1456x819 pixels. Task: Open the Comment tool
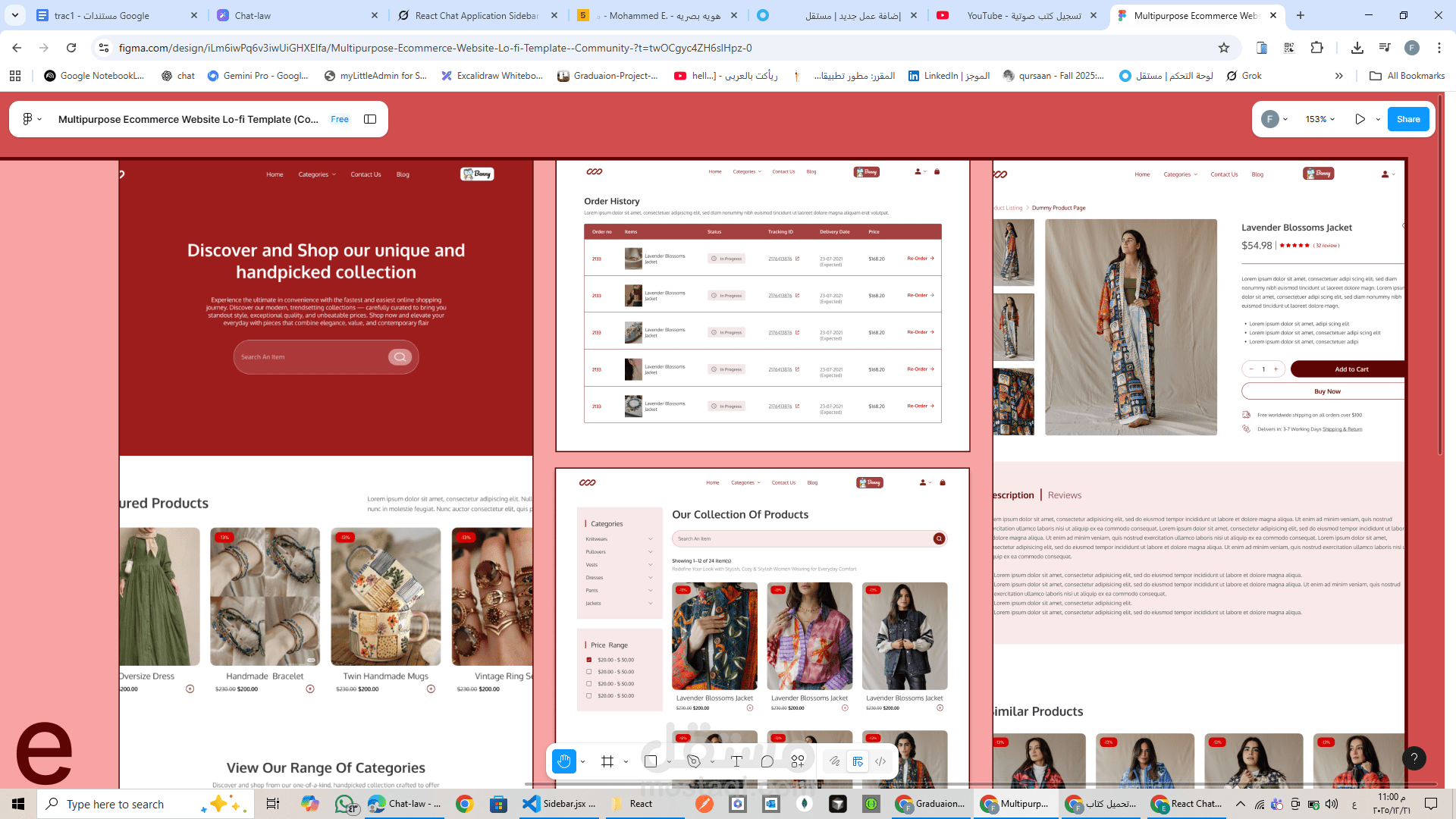tap(767, 761)
